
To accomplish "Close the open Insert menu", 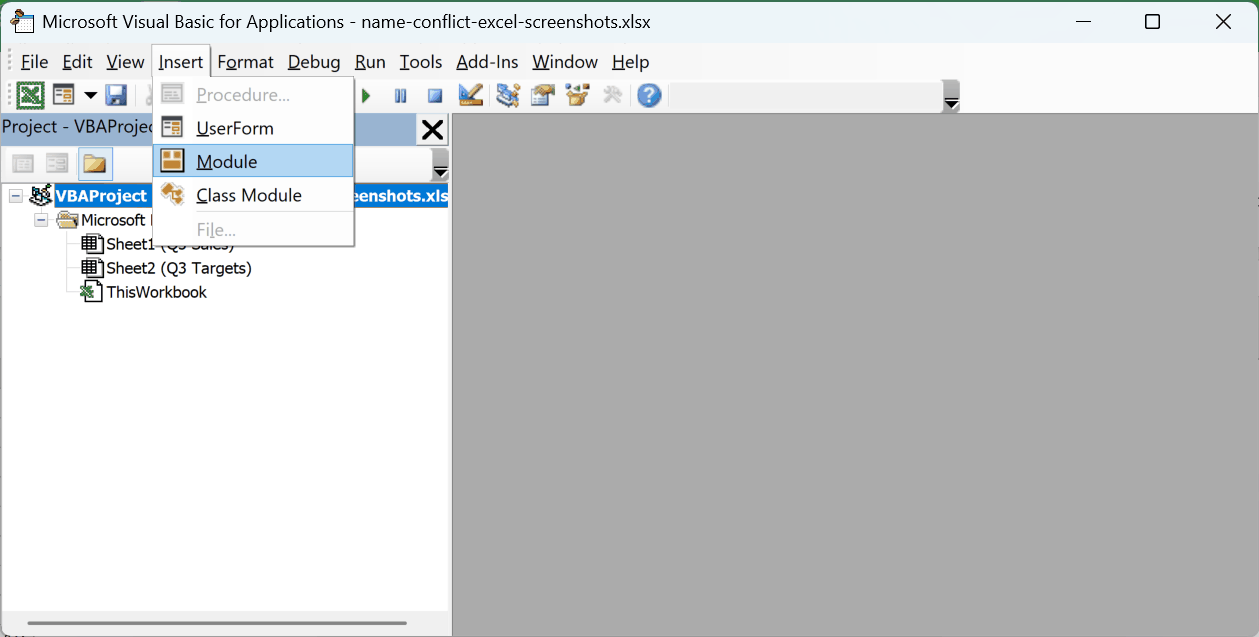I will [x=181, y=62].
